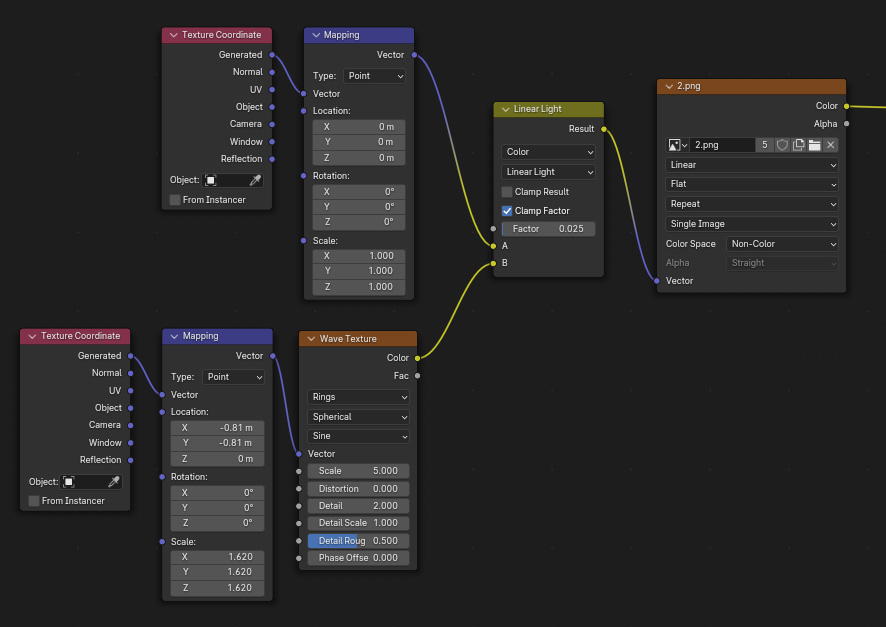Click the image browse icon in 2.png node
Screen dimensions: 886x627
[677, 145]
